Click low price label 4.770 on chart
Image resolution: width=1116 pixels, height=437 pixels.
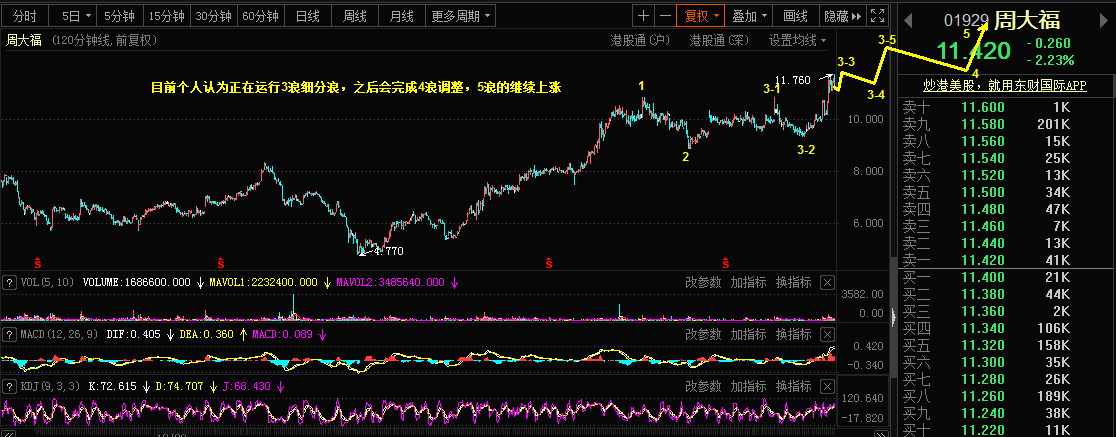[387, 251]
